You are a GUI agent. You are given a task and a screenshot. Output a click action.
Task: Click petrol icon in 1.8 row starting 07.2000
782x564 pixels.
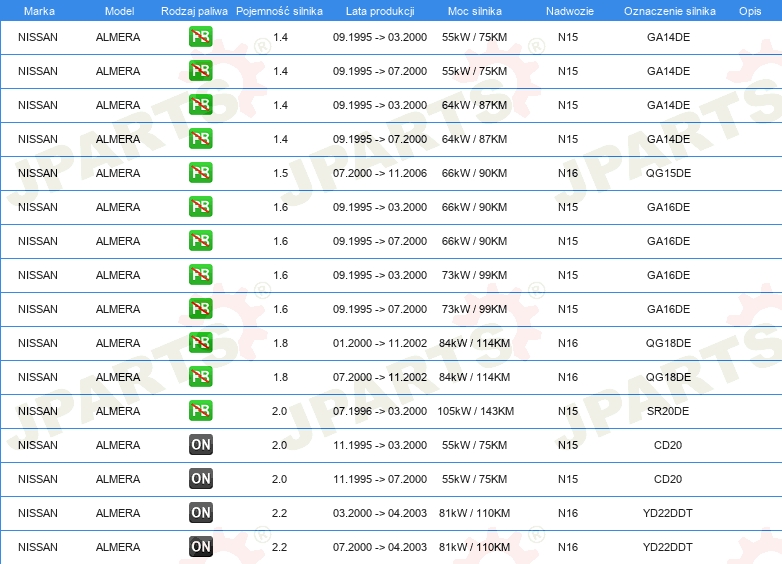tap(201, 377)
